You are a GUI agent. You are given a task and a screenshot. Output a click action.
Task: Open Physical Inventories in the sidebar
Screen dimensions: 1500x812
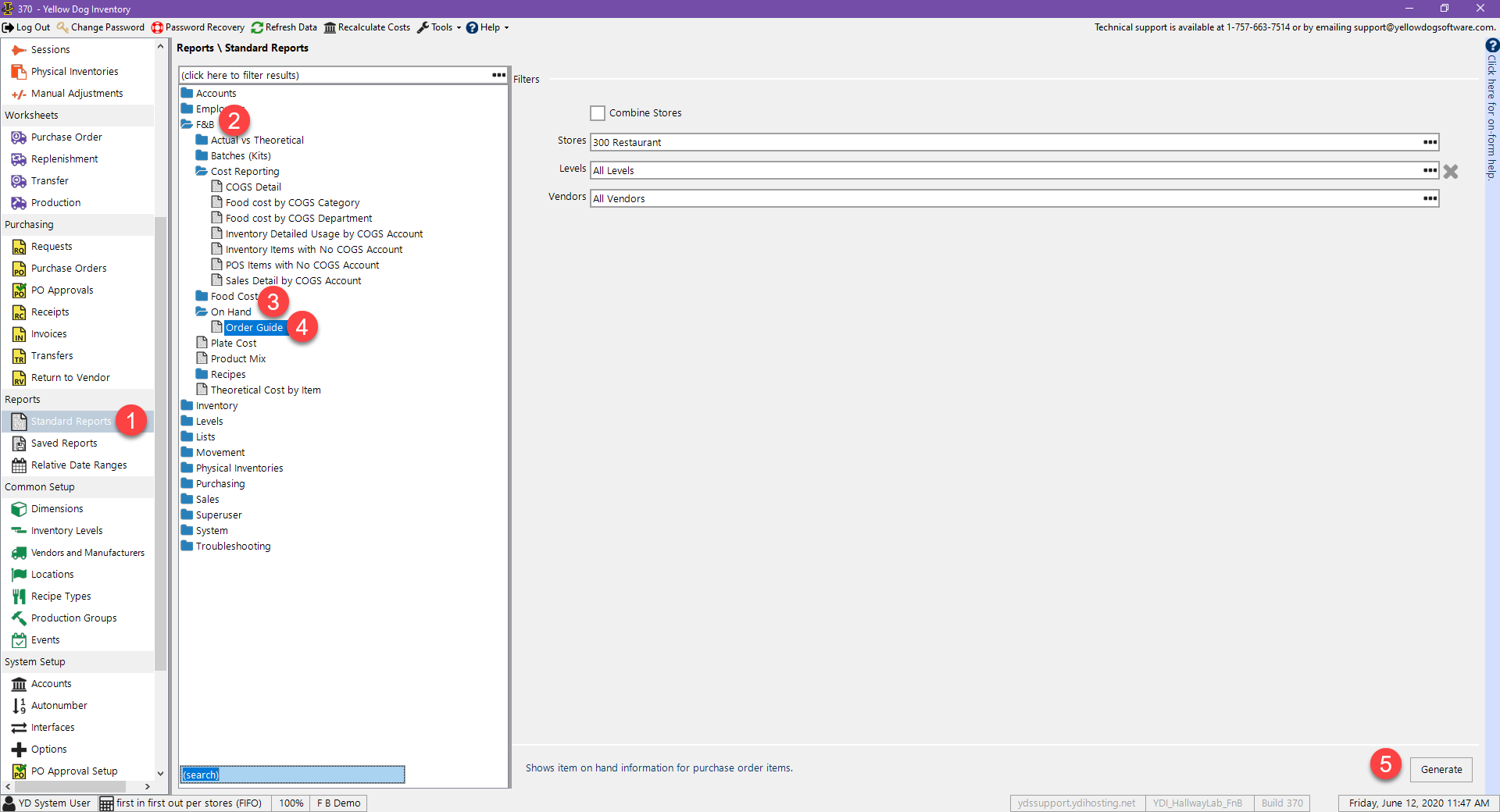74,71
